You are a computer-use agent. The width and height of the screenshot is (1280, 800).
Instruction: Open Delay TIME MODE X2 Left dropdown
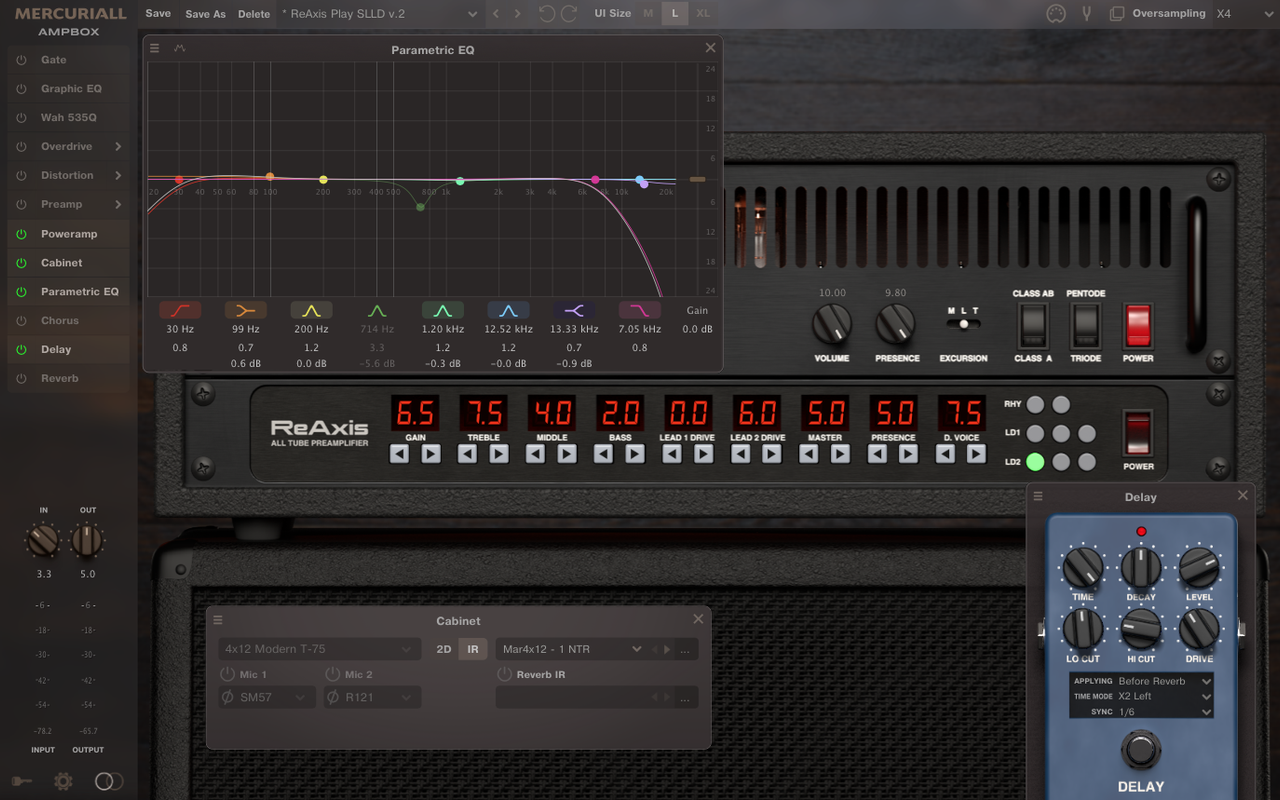coord(1165,696)
